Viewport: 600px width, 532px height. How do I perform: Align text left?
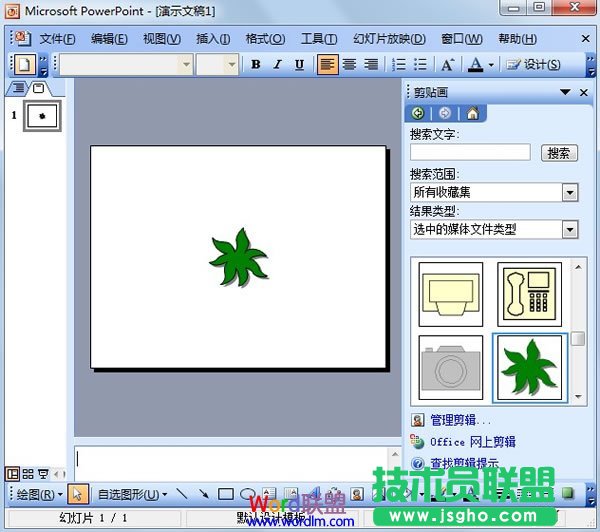tap(328, 64)
